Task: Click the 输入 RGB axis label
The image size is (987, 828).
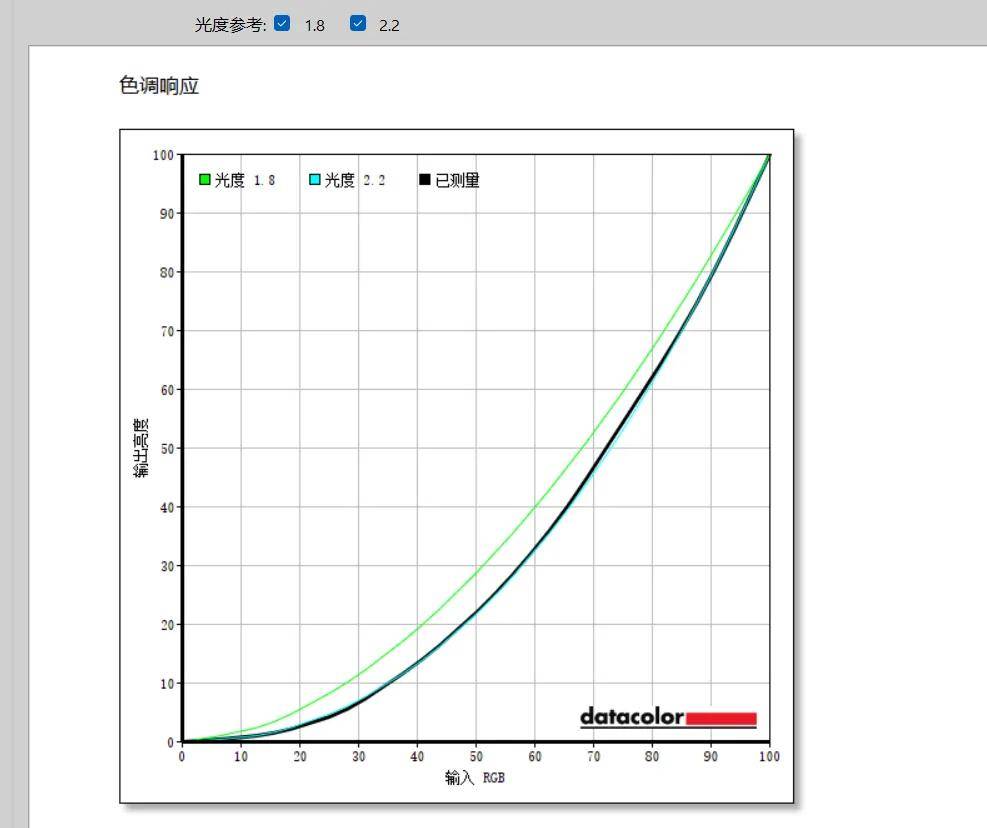Action: coord(475,778)
